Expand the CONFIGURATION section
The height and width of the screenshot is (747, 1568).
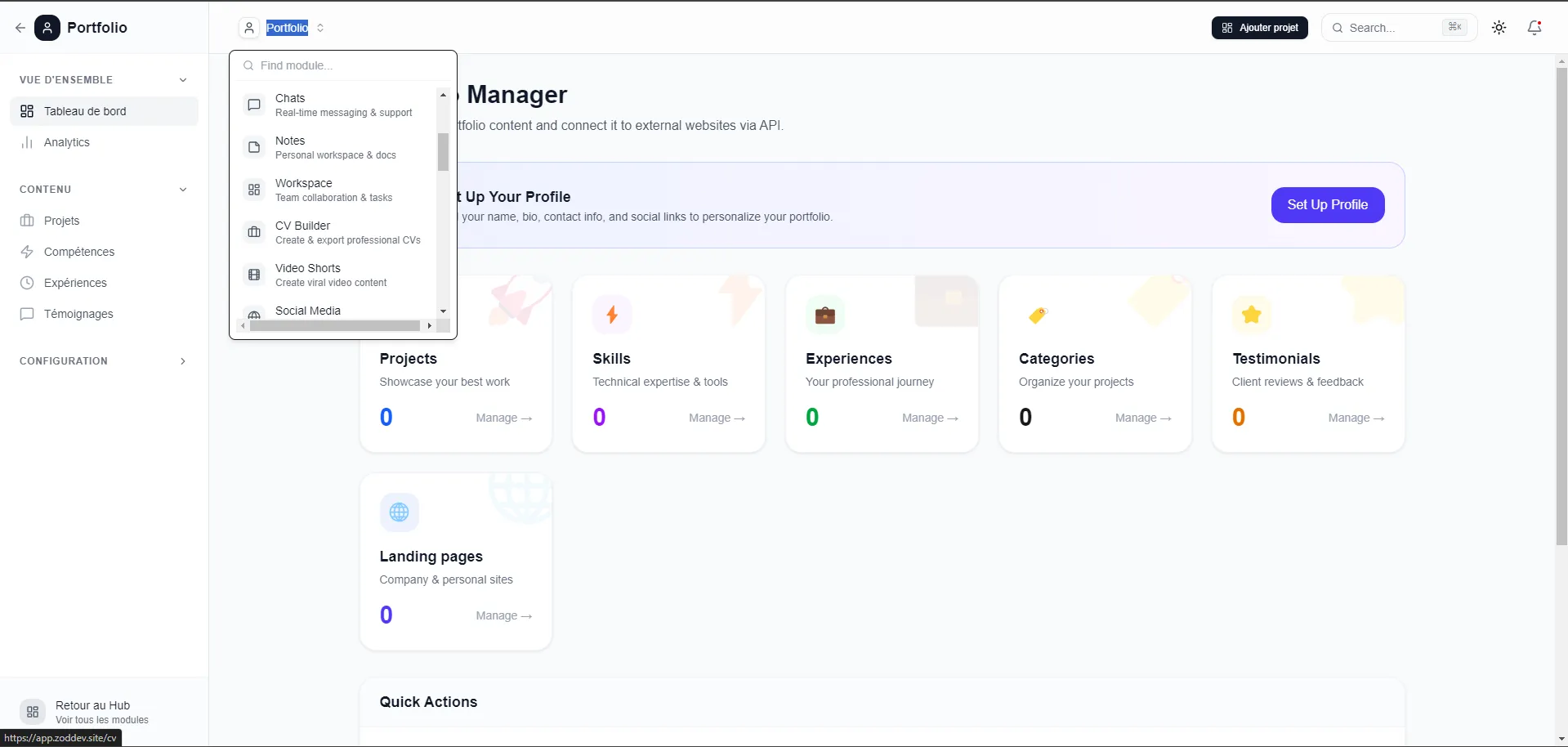183,360
